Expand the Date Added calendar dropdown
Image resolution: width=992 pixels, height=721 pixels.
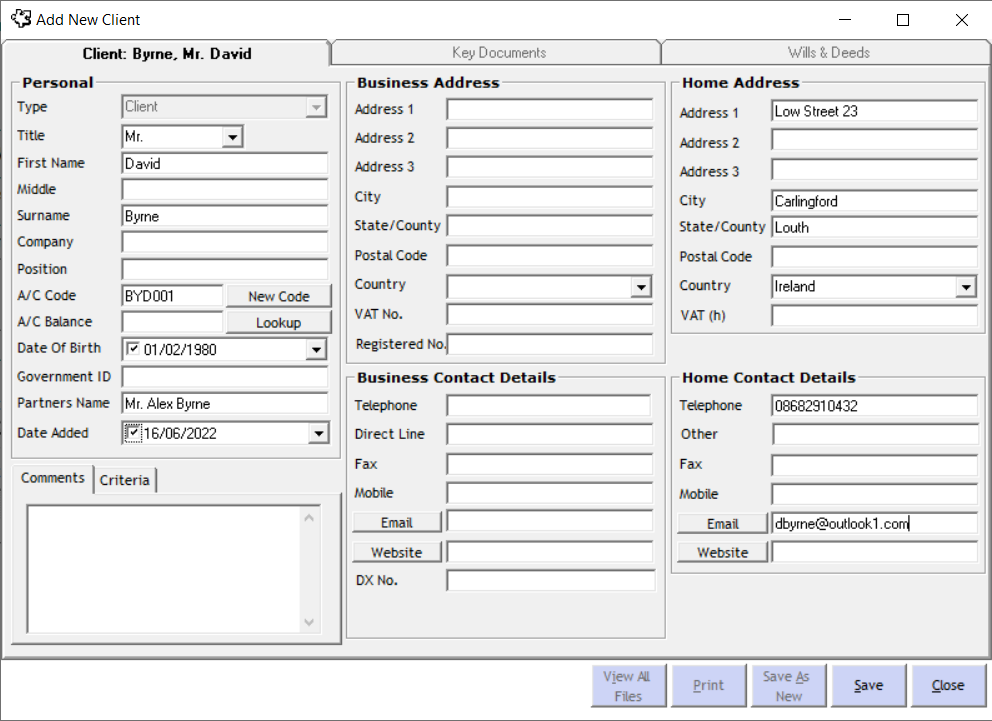[318, 433]
